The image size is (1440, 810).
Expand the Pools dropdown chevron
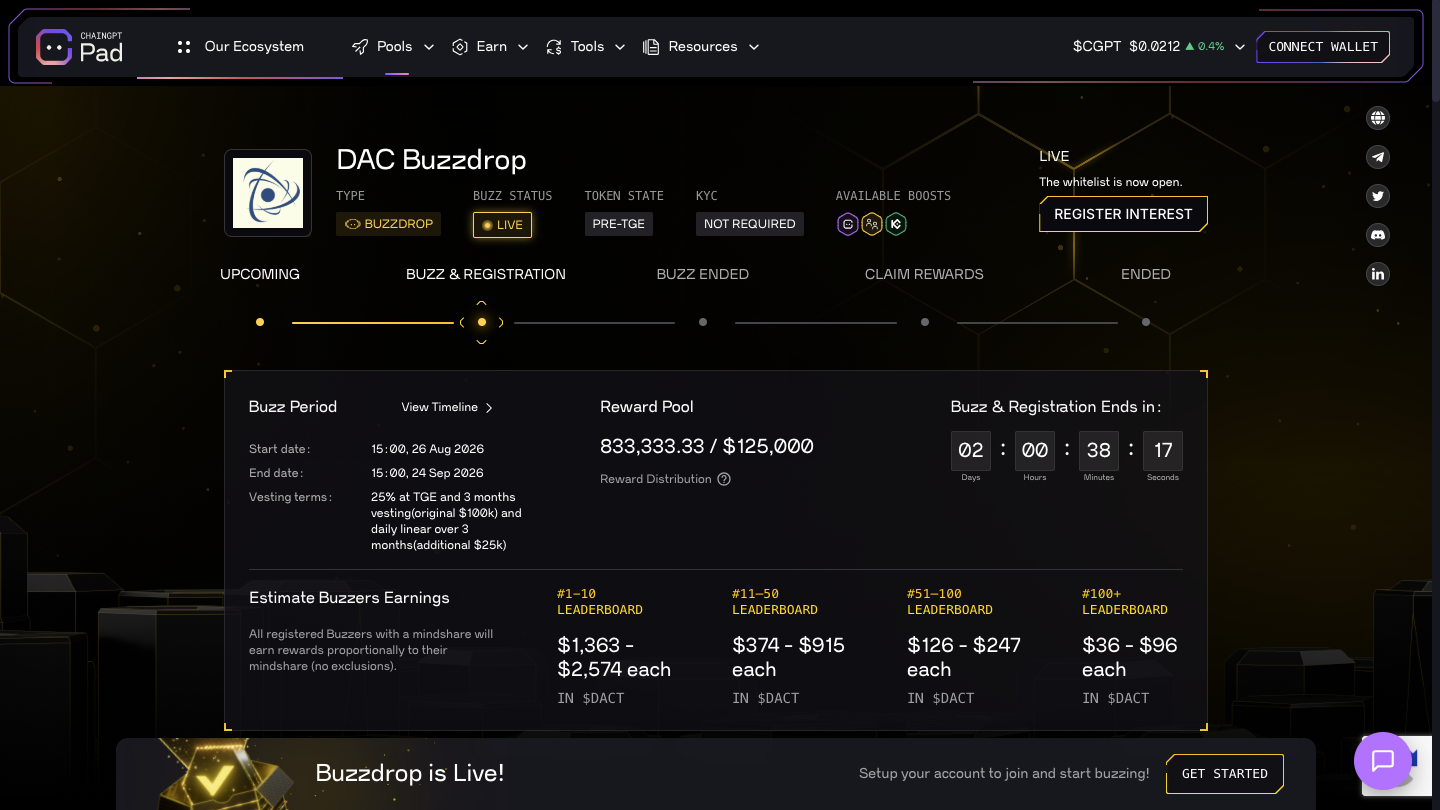(429, 47)
